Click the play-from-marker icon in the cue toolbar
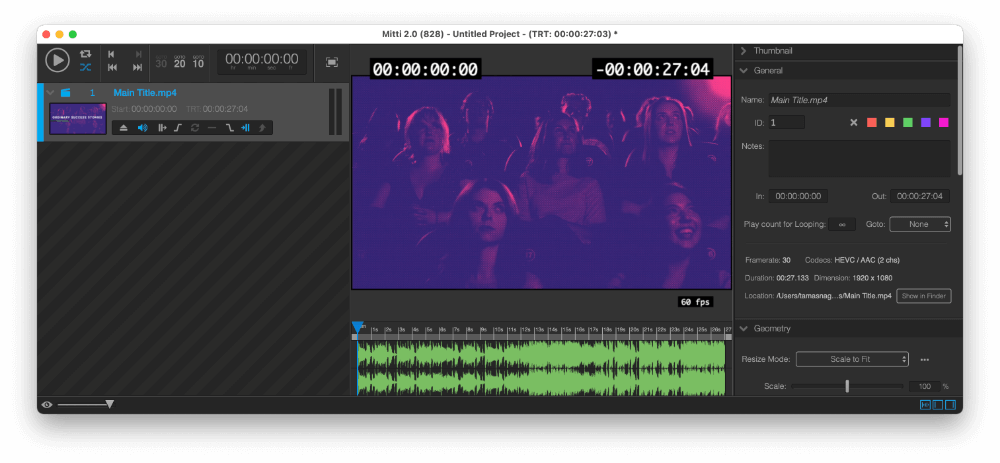This screenshot has width=1000, height=463. click(162, 128)
